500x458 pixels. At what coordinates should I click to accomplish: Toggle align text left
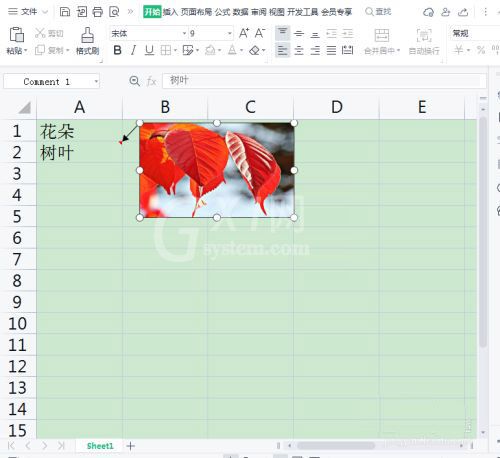click(x=283, y=50)
